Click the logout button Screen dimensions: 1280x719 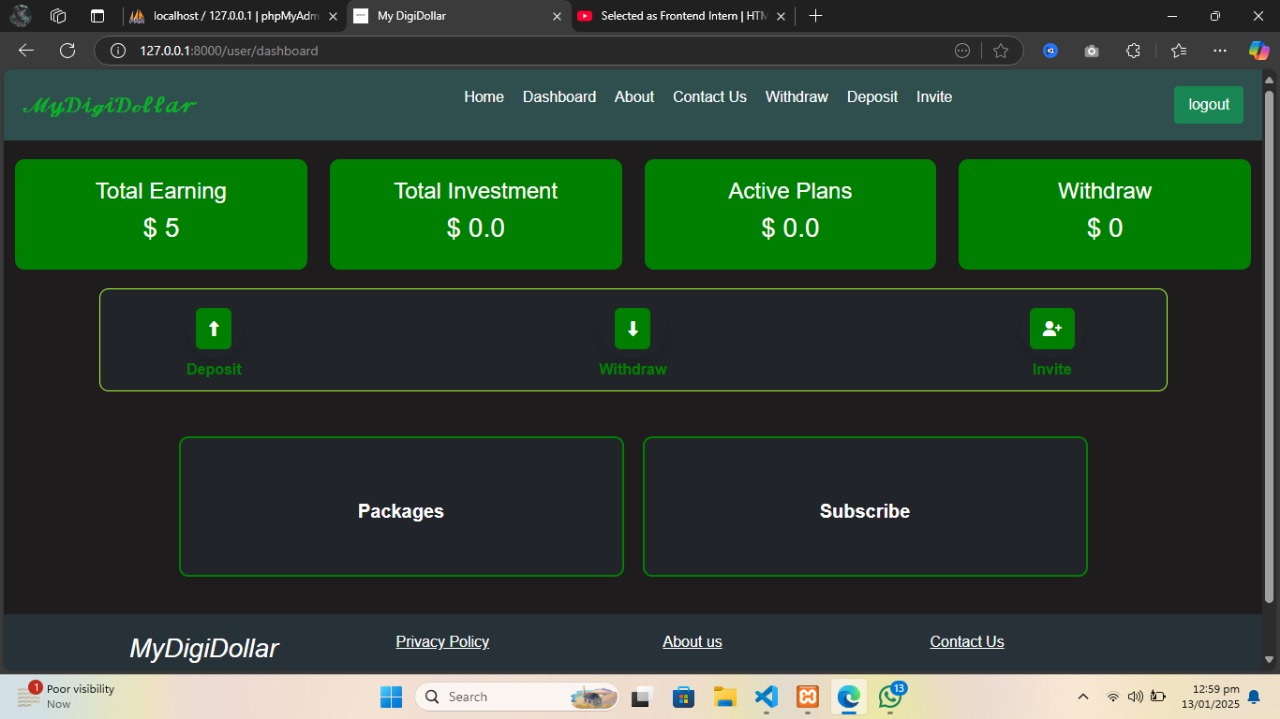[x=1209, y=105]
